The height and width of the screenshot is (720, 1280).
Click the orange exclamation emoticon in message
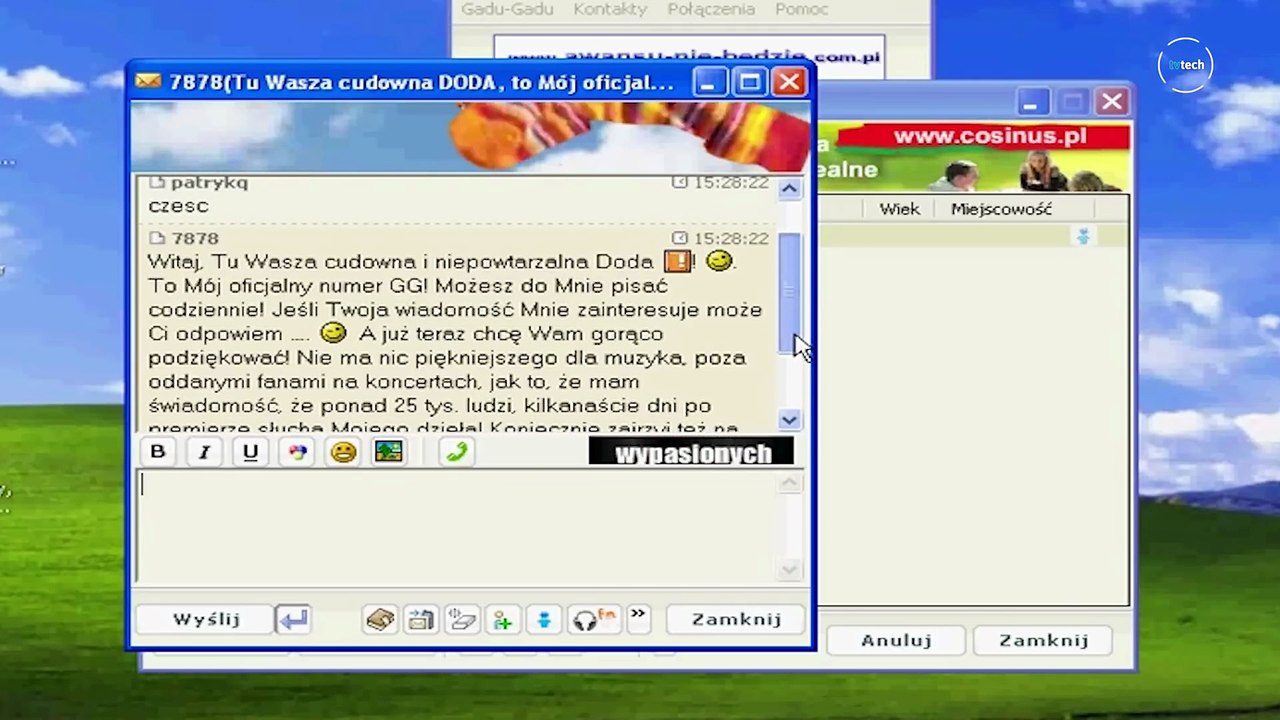pyautogui.click(x=677, y=261)
